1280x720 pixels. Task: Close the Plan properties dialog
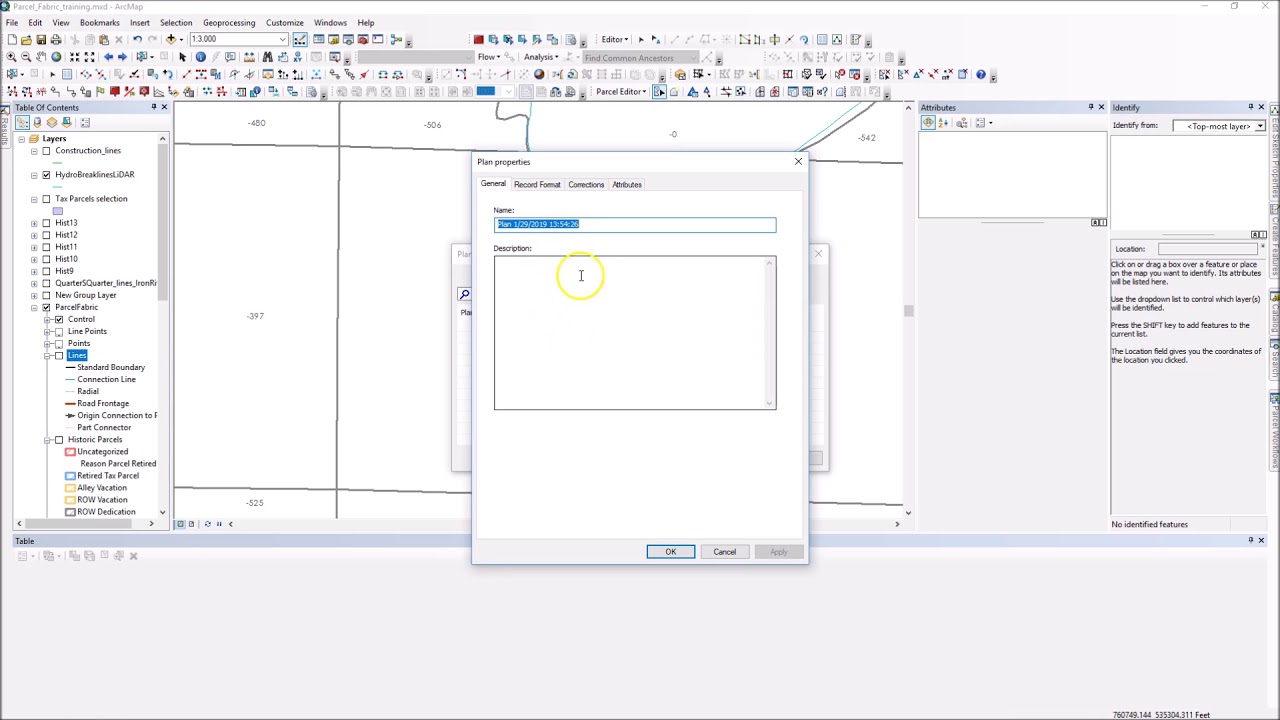click(798, 161)
